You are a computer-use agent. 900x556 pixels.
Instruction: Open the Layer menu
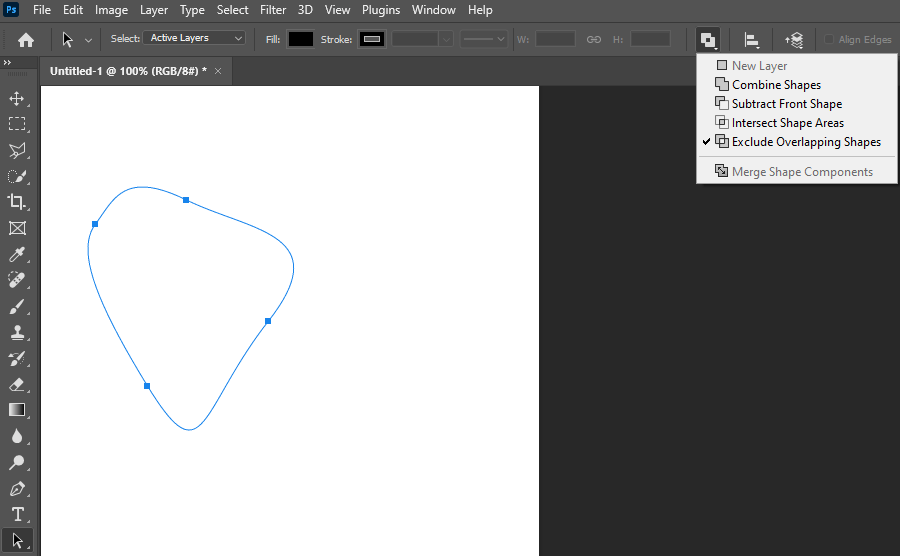click(x=154, y=10)
